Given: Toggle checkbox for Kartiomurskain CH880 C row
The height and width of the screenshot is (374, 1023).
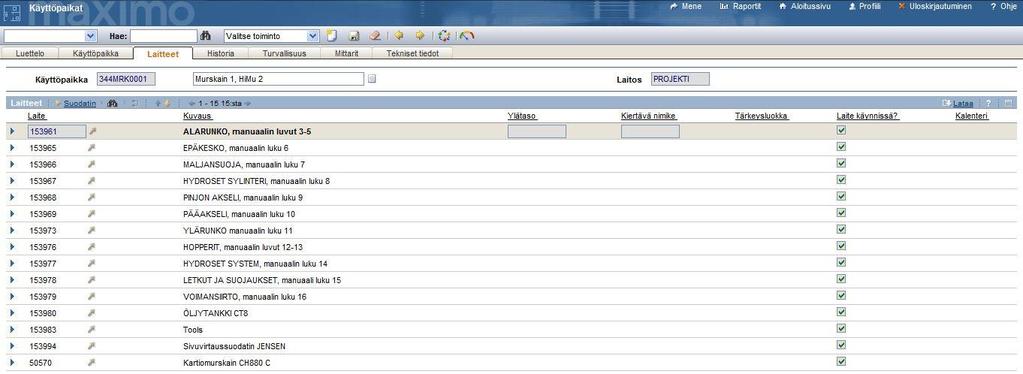Looking at the screenshot, I should pos(841,362).
